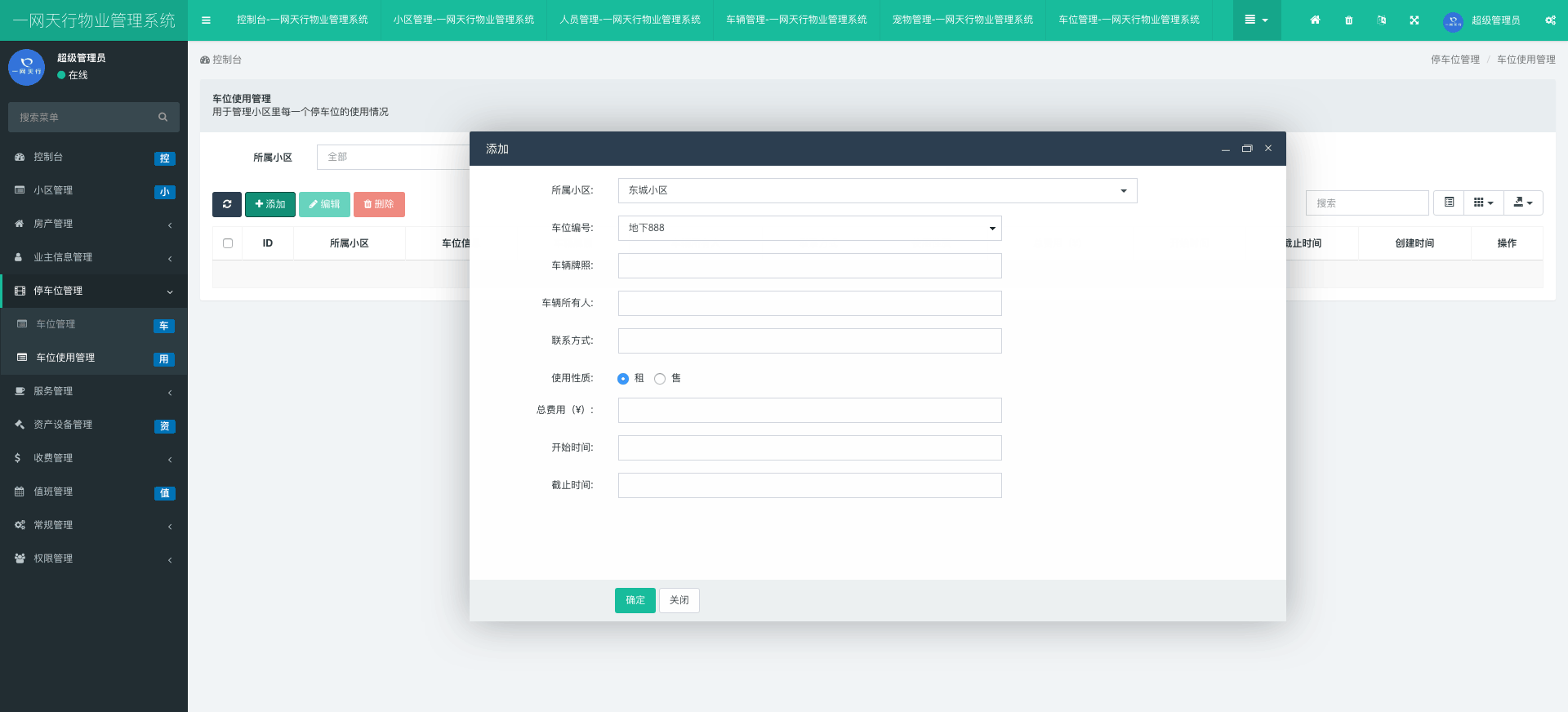Screen dimensions: 1568x712
Task: Open the 车位编号 dropdown showing 地下888
Action: [x=809, y=228]
